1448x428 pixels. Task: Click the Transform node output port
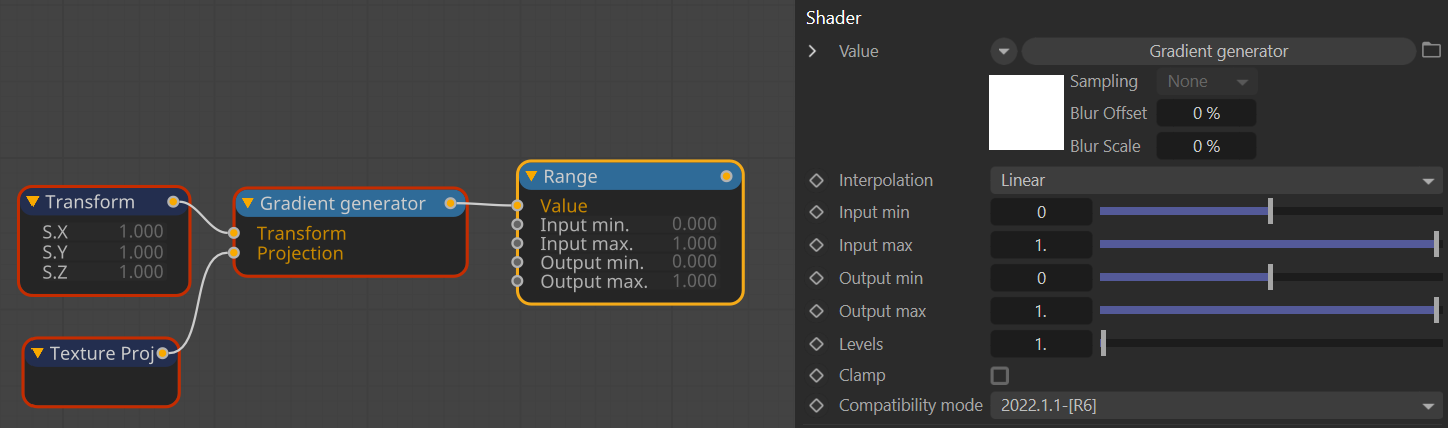pyautogui.click(x=173, y=202)
